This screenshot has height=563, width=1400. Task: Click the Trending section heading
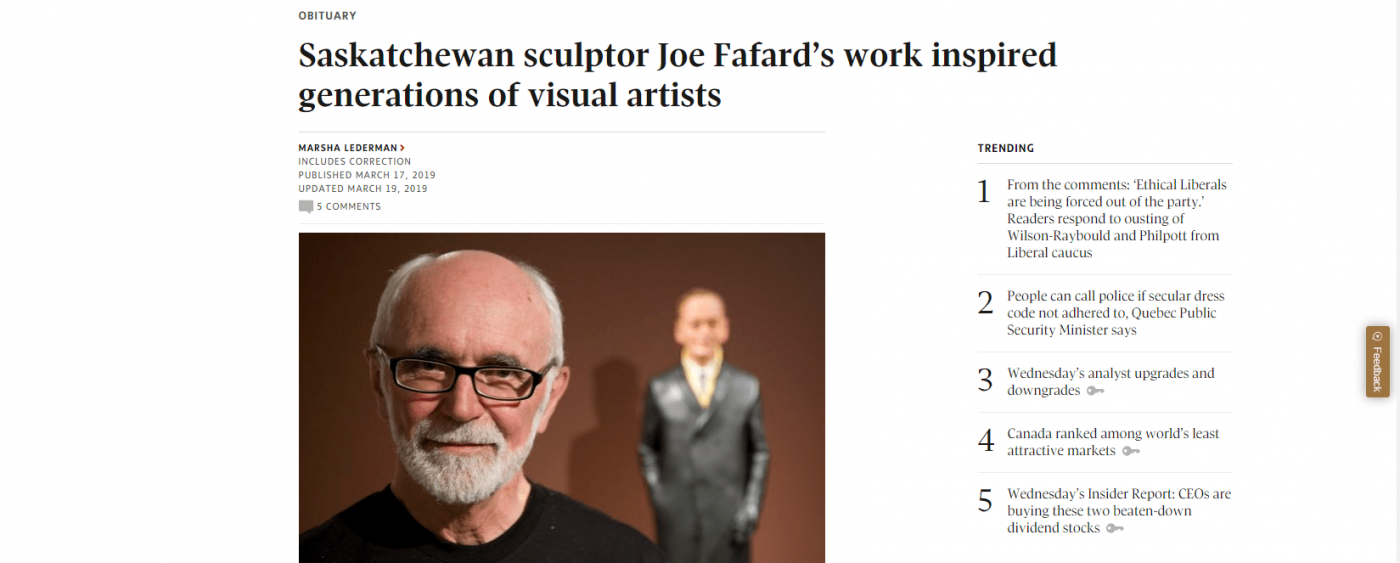[x=1006, y=148]
